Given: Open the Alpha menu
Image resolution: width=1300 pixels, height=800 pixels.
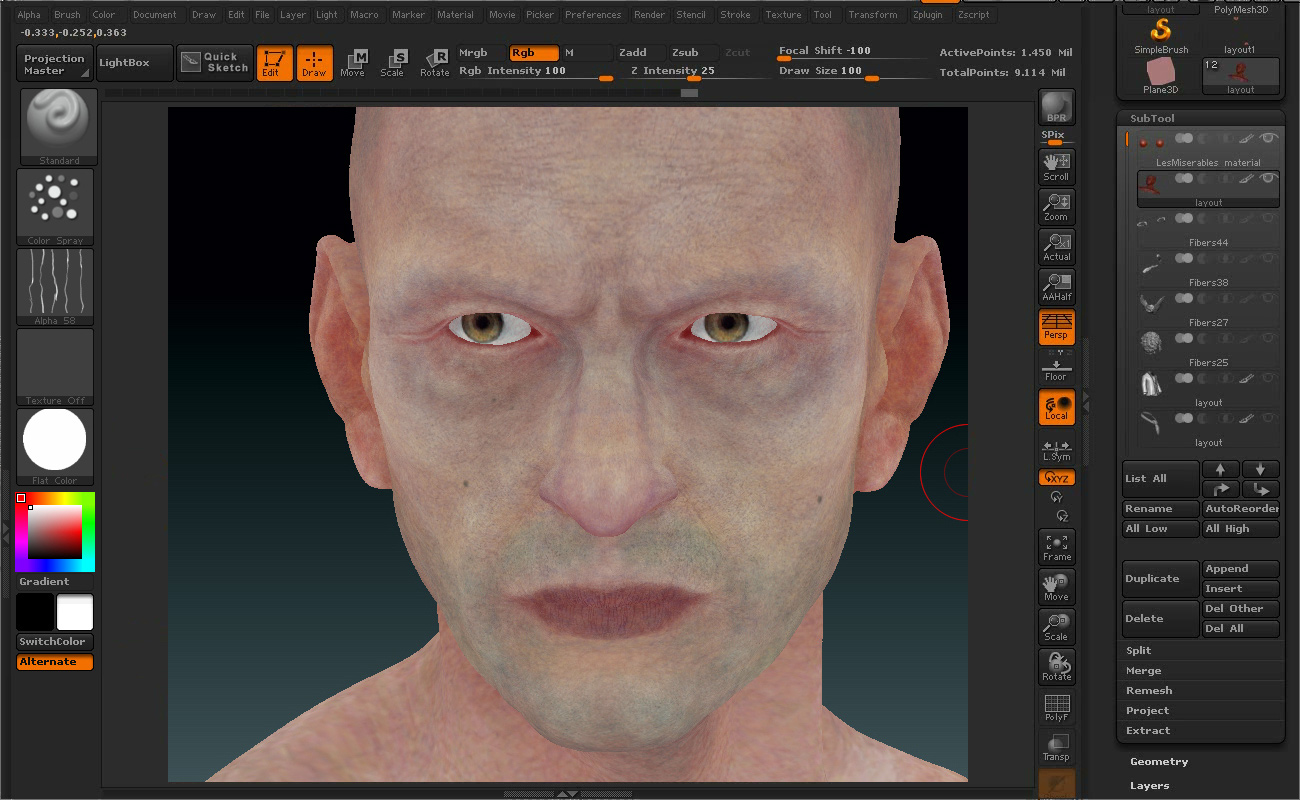Looking at the screenshot, I should click(29, 15).
